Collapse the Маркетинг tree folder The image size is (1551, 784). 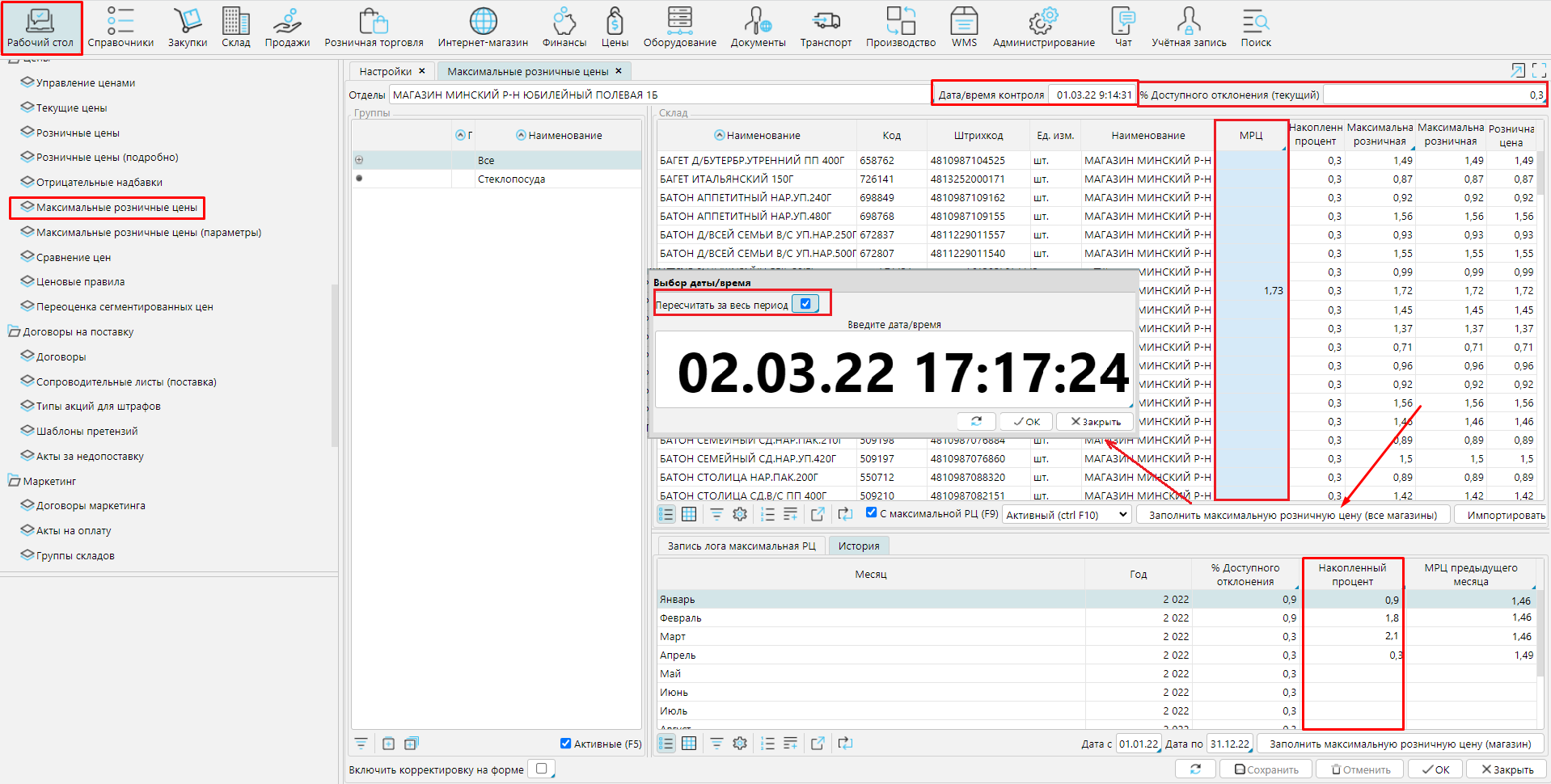[x=14, y=481]
